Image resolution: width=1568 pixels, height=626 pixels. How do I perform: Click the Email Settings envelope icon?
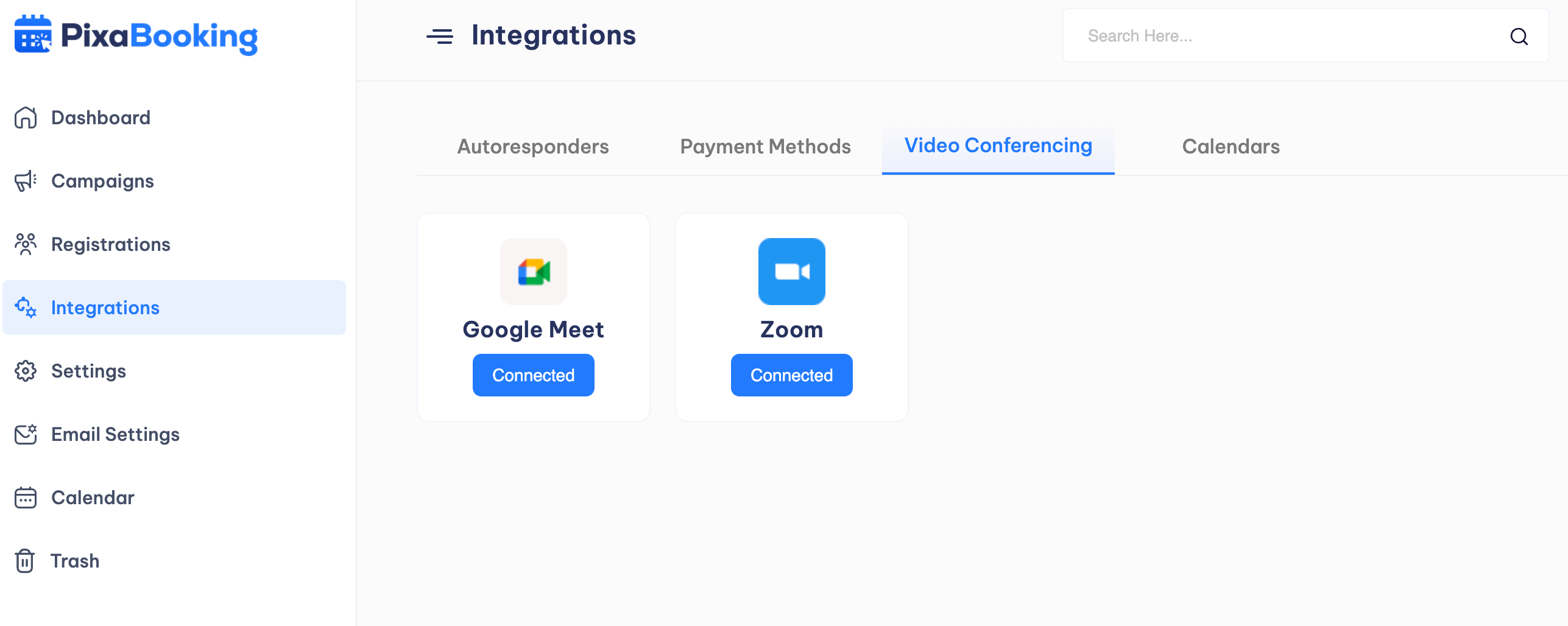26,434
